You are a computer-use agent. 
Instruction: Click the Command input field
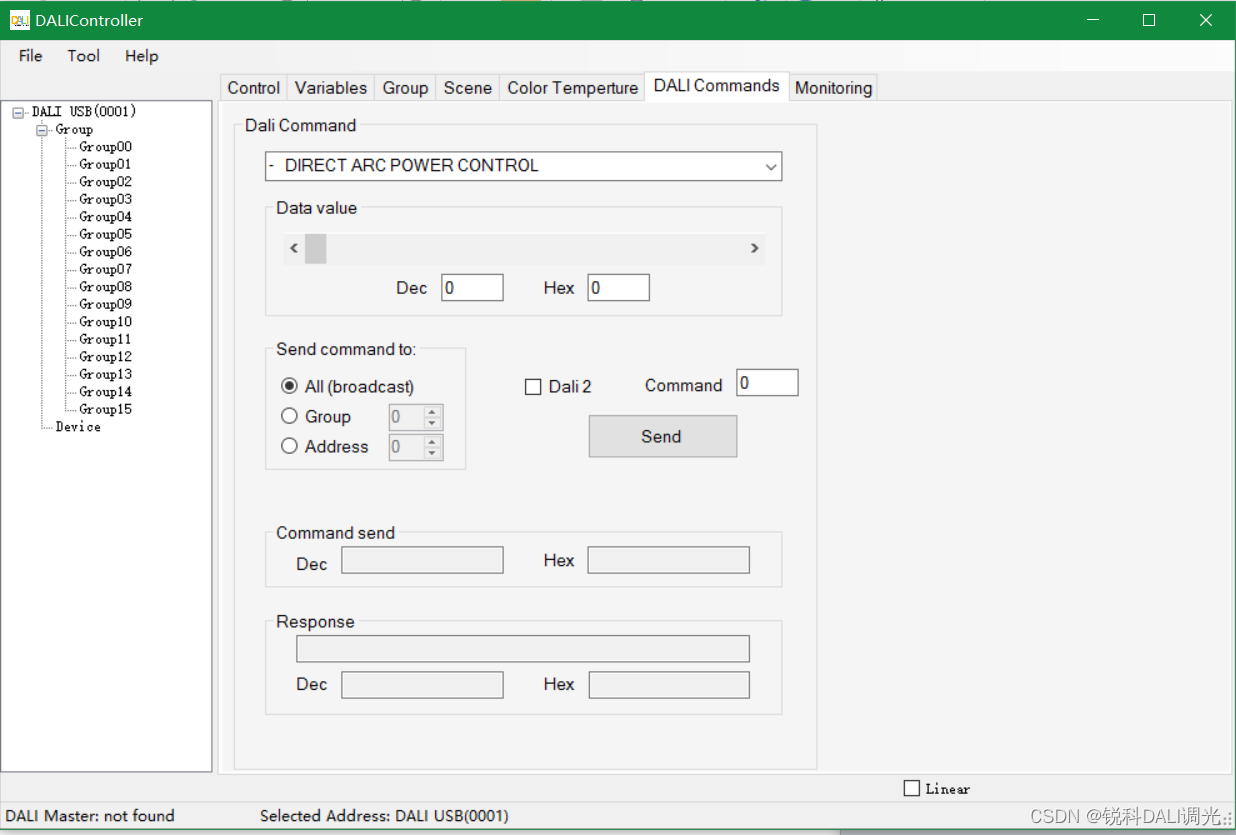tap(766, 382)
